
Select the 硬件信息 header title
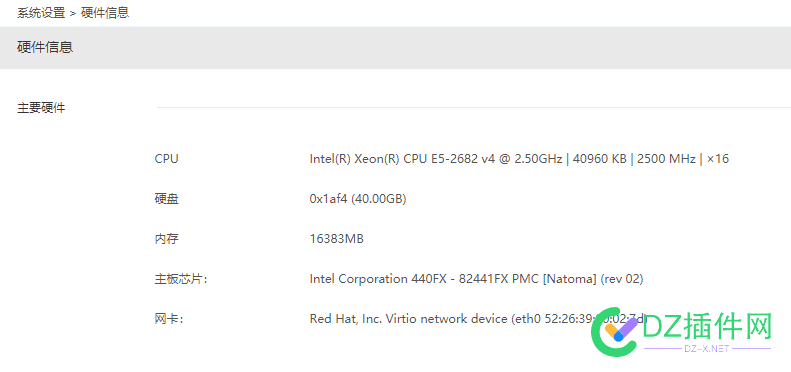point(45,47)
